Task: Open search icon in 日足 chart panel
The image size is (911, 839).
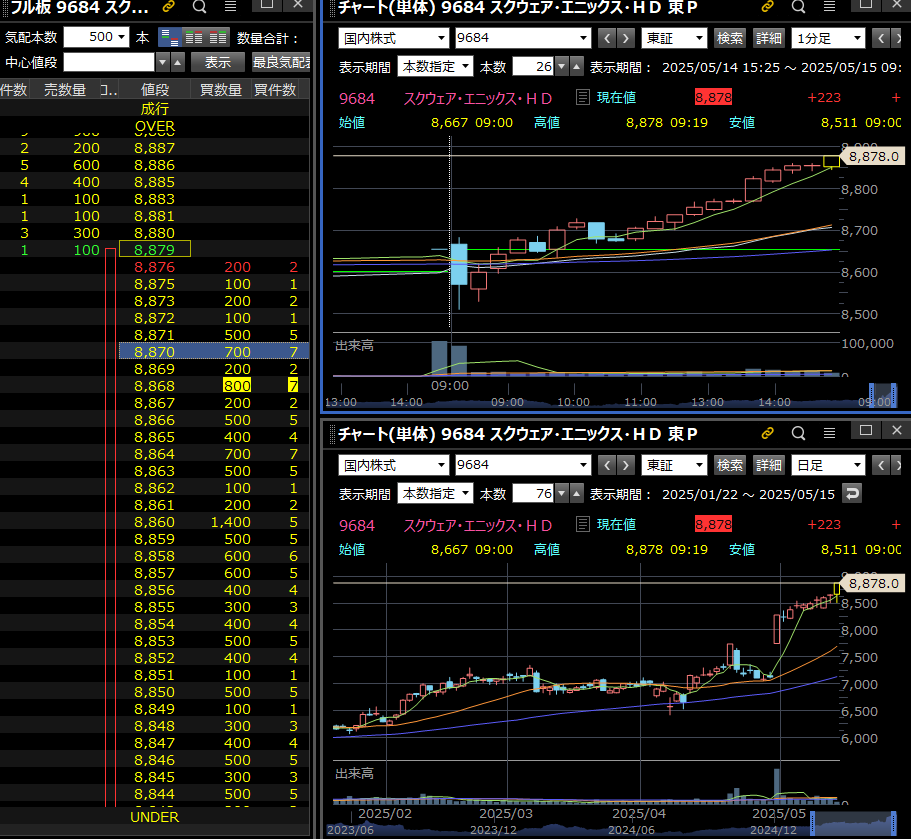Action: tap(799, 433)
